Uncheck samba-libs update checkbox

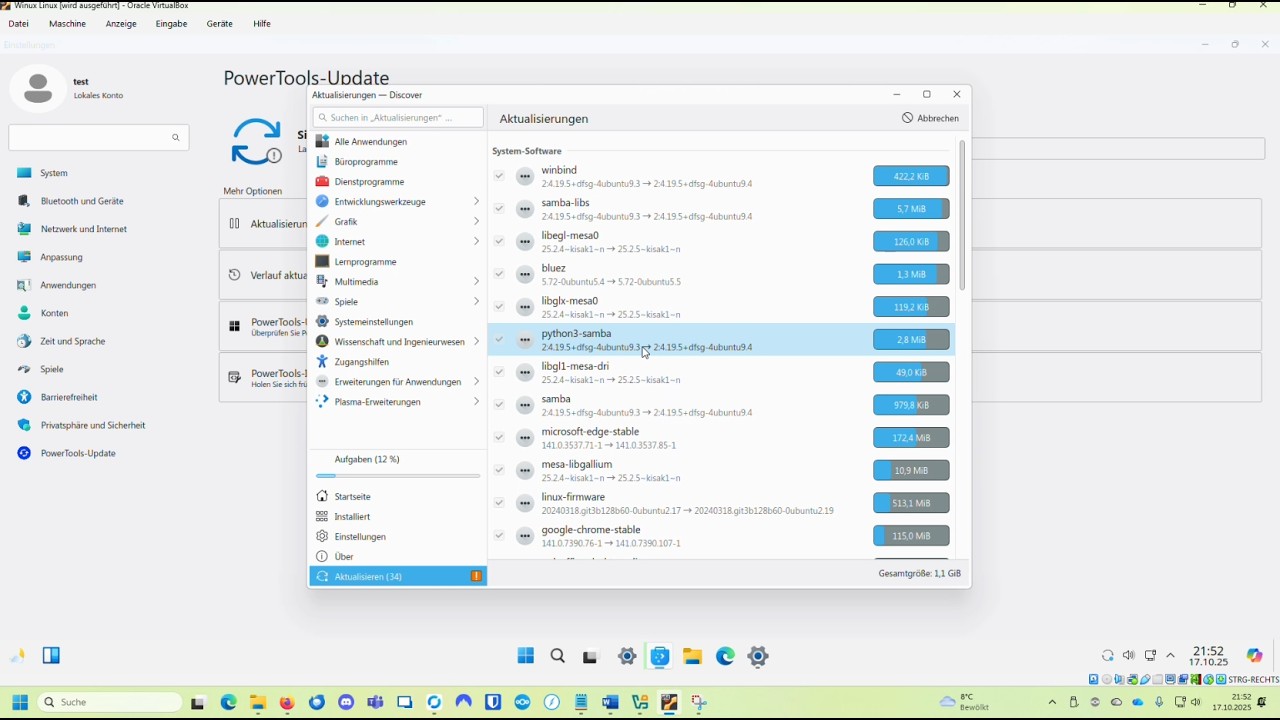tap(499, 209)
